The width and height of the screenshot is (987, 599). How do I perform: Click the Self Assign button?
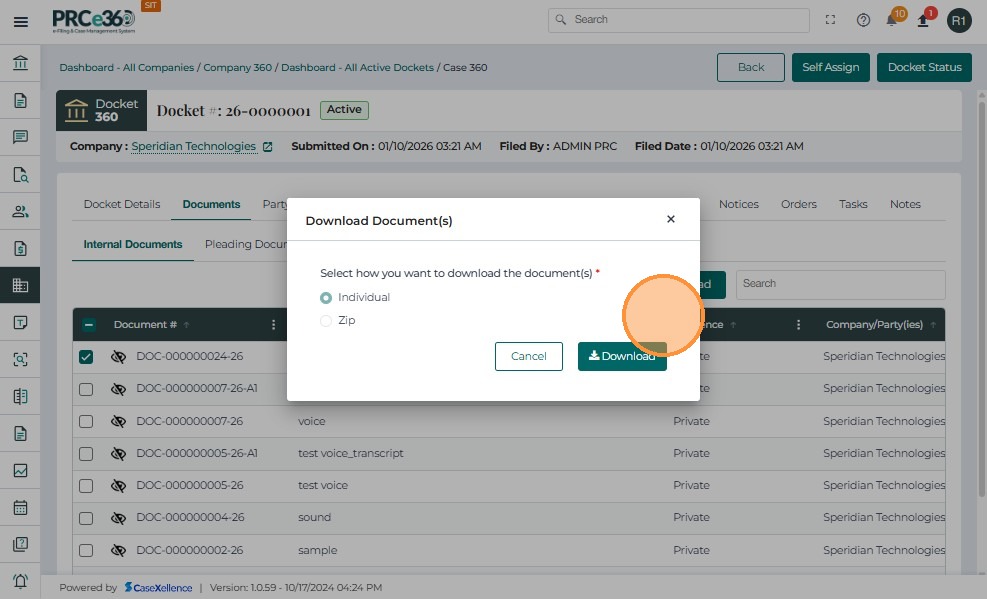830,67
